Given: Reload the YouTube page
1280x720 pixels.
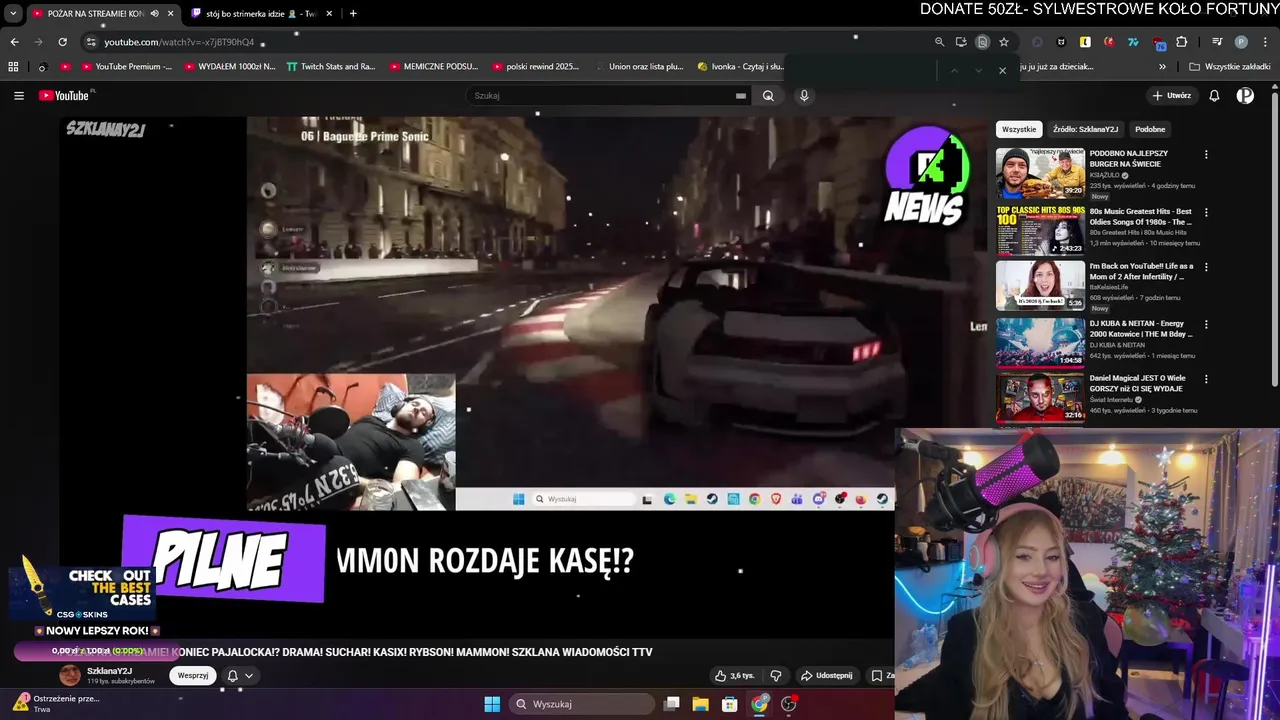Looking at the screenshot, I should pos(62,42).
